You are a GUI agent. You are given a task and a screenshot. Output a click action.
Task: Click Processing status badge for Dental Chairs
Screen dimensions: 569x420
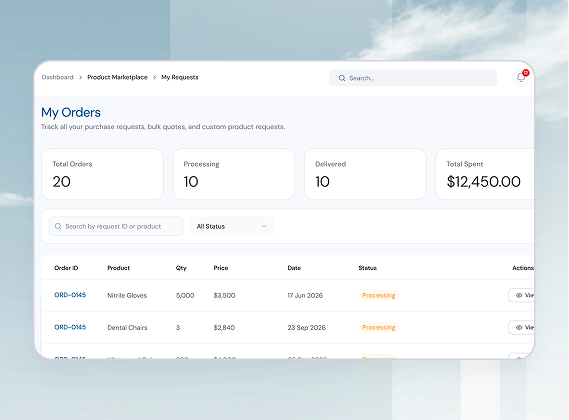pyautogui.click(x=378, y=327)
